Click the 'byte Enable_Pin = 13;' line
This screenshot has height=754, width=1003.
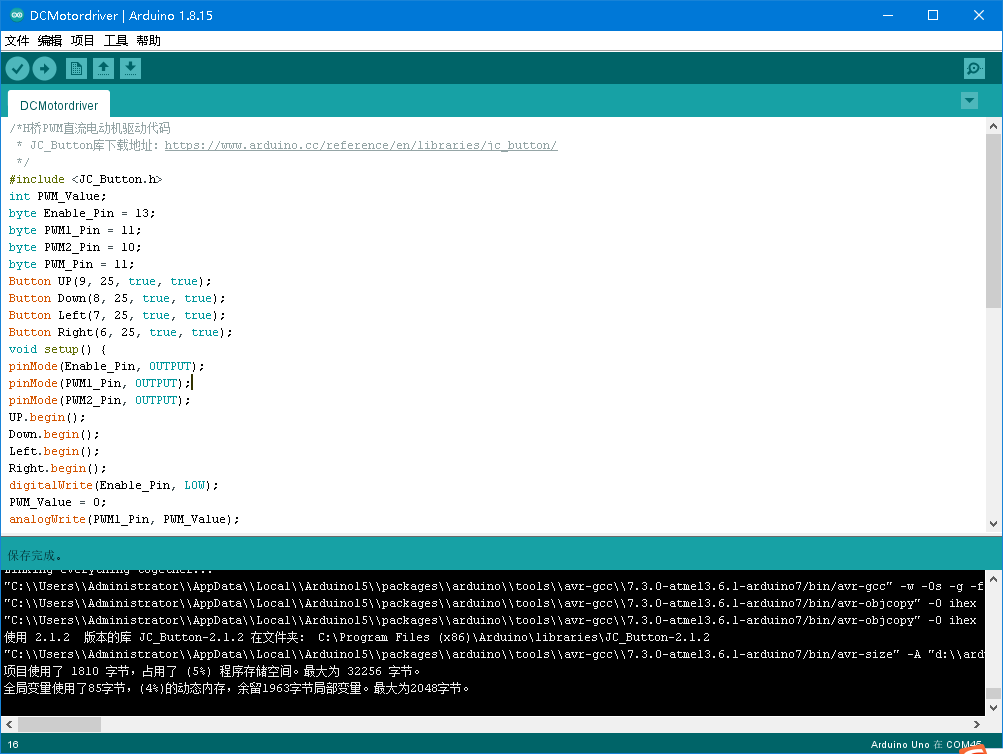pyautogui.click(x=82, y=213)
